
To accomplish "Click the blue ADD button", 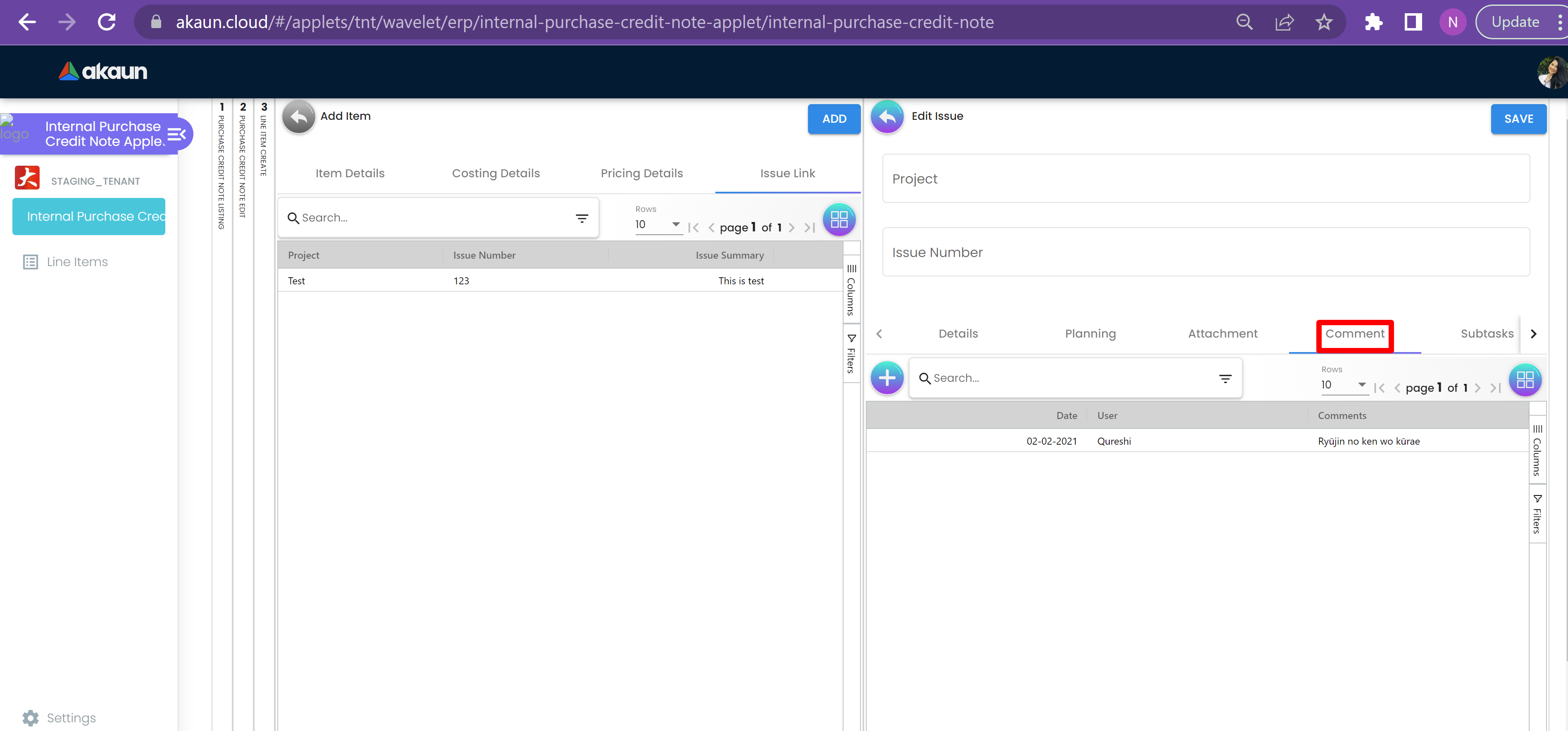I will point(833,119).
